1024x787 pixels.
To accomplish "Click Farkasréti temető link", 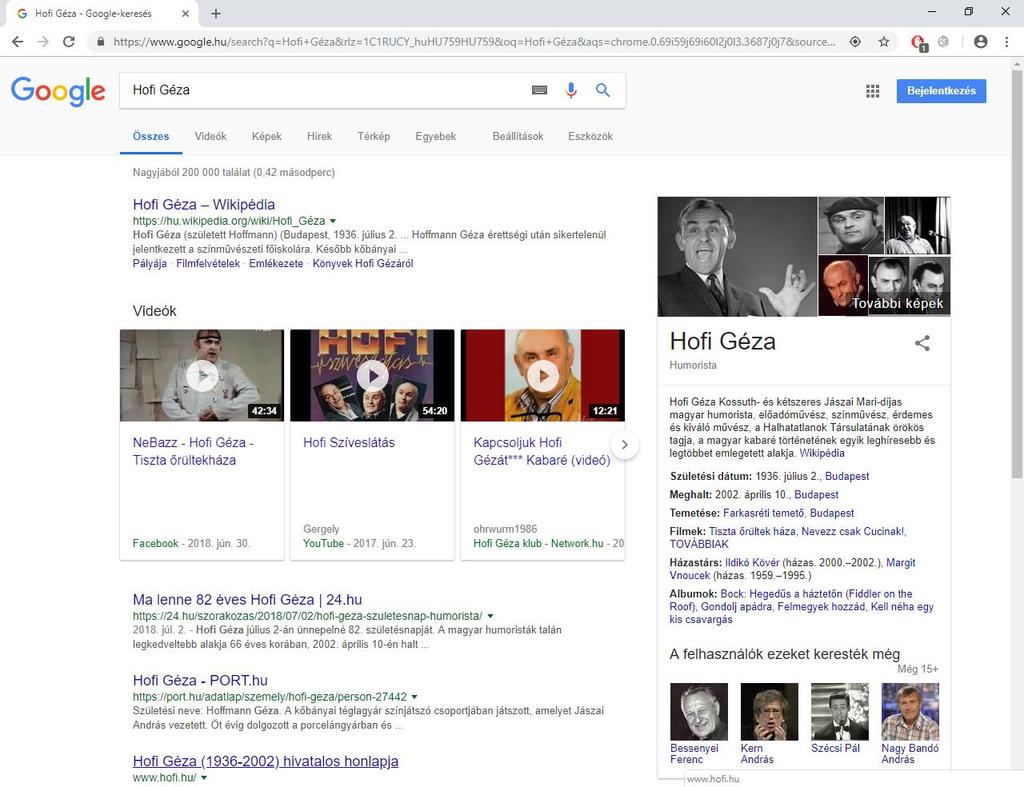I will point(763,513).
